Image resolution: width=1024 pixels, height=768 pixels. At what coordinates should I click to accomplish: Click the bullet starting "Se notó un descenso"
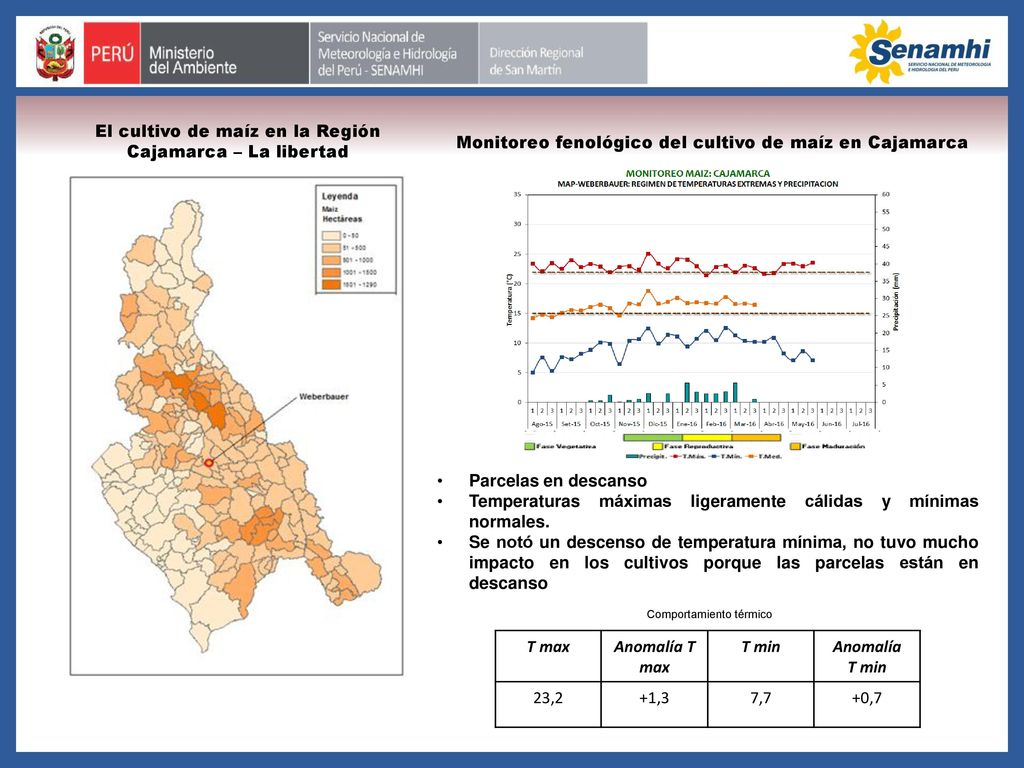click(724, 562)
